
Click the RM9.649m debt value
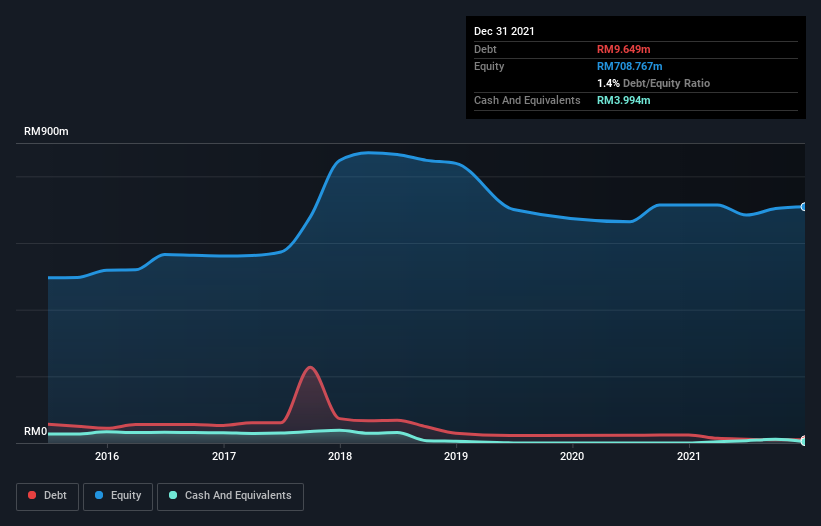(624, 49)
